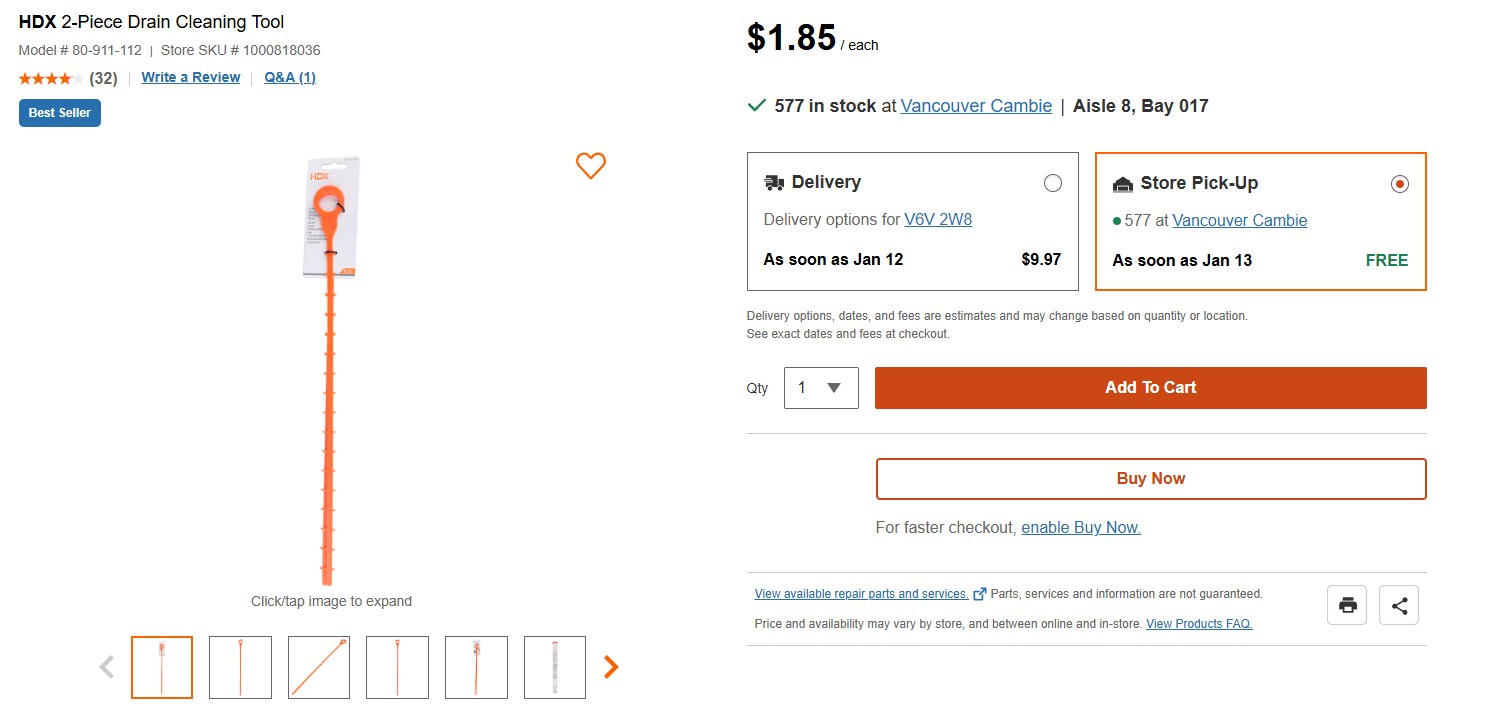Select the third diagonal tool thumbnail
Viewport: 1499px width, 707px height.
[319, 667]
